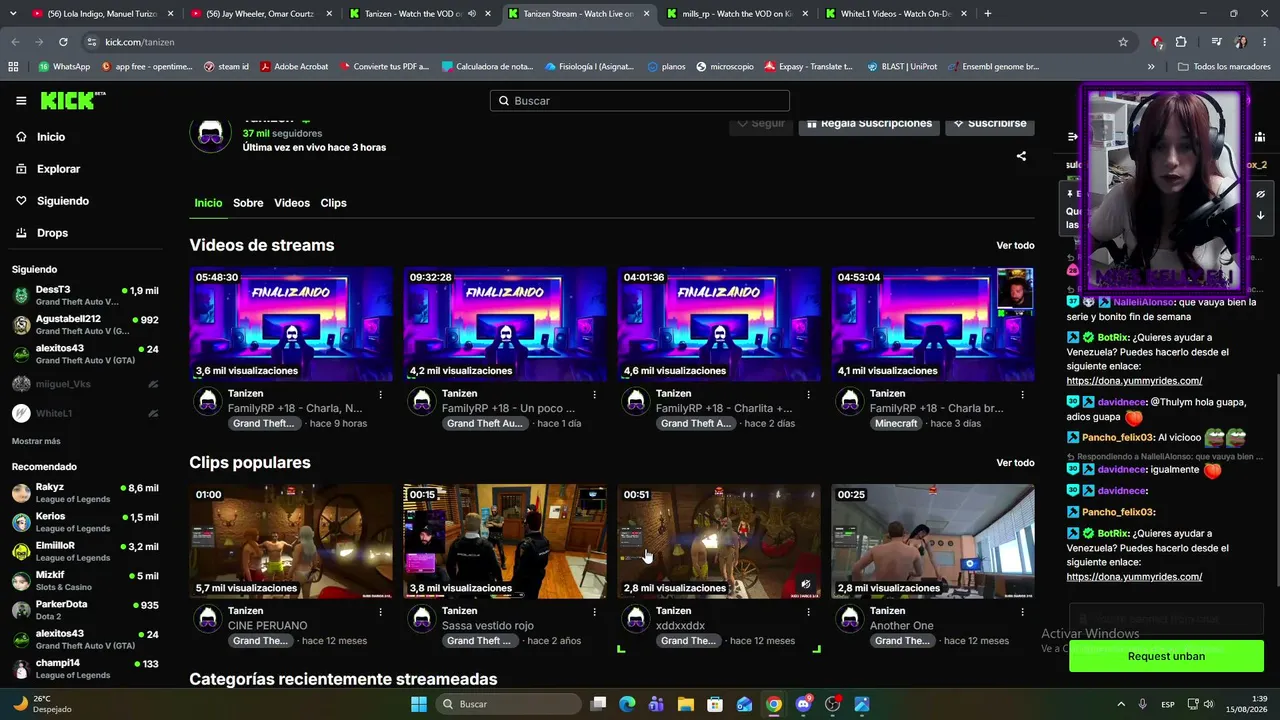Click Mizkif avatar in Recomendado
This screenshot has width=1280, height=720.
pos(21,581)
